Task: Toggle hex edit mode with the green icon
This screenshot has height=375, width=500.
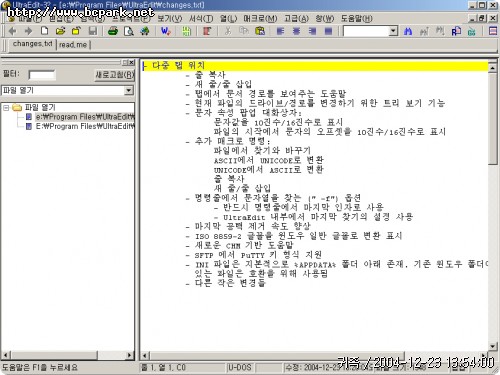Action: [x=187, y=31]
